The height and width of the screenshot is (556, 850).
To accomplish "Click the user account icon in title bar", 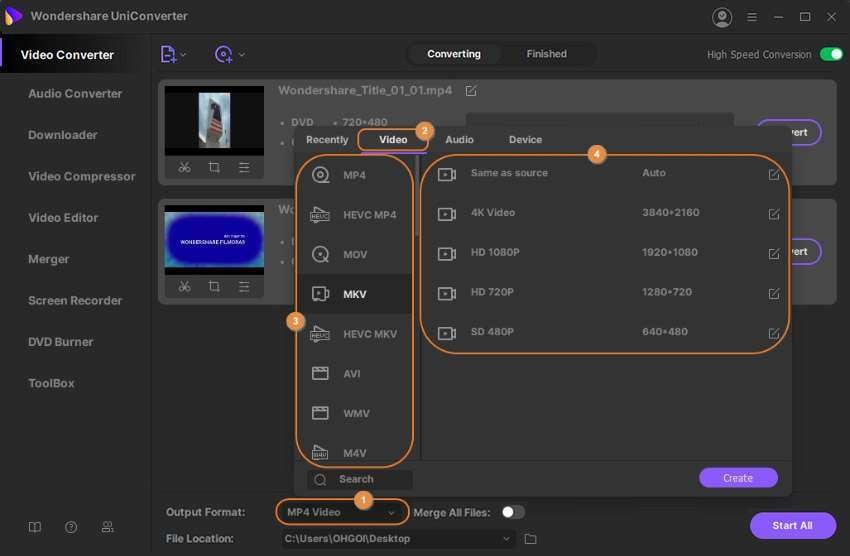I will pyautogui.click(x=721, y=17).
